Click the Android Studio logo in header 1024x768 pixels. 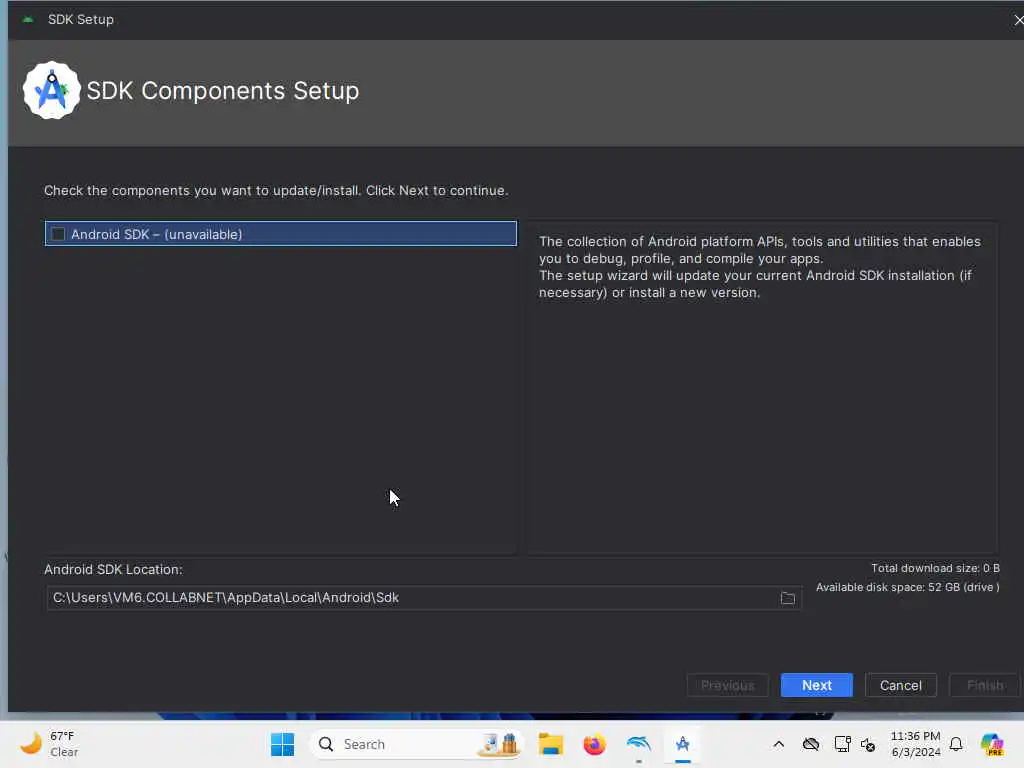(52, 90)
